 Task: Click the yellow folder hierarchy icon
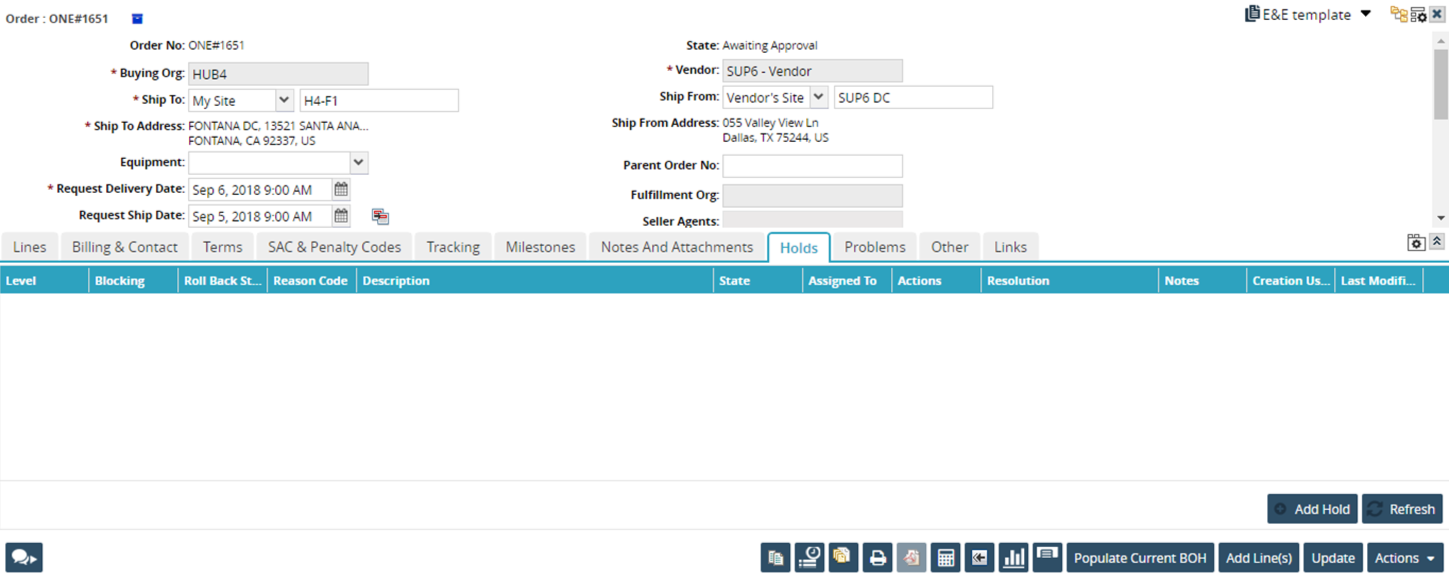tap(1399, 14)
